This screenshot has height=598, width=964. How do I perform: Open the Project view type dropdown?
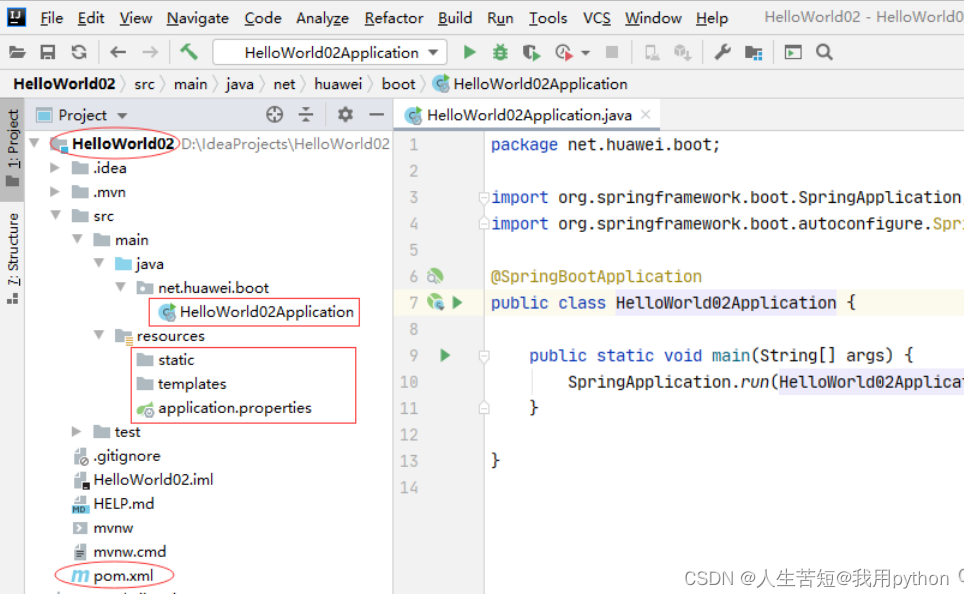click(122, 116)
